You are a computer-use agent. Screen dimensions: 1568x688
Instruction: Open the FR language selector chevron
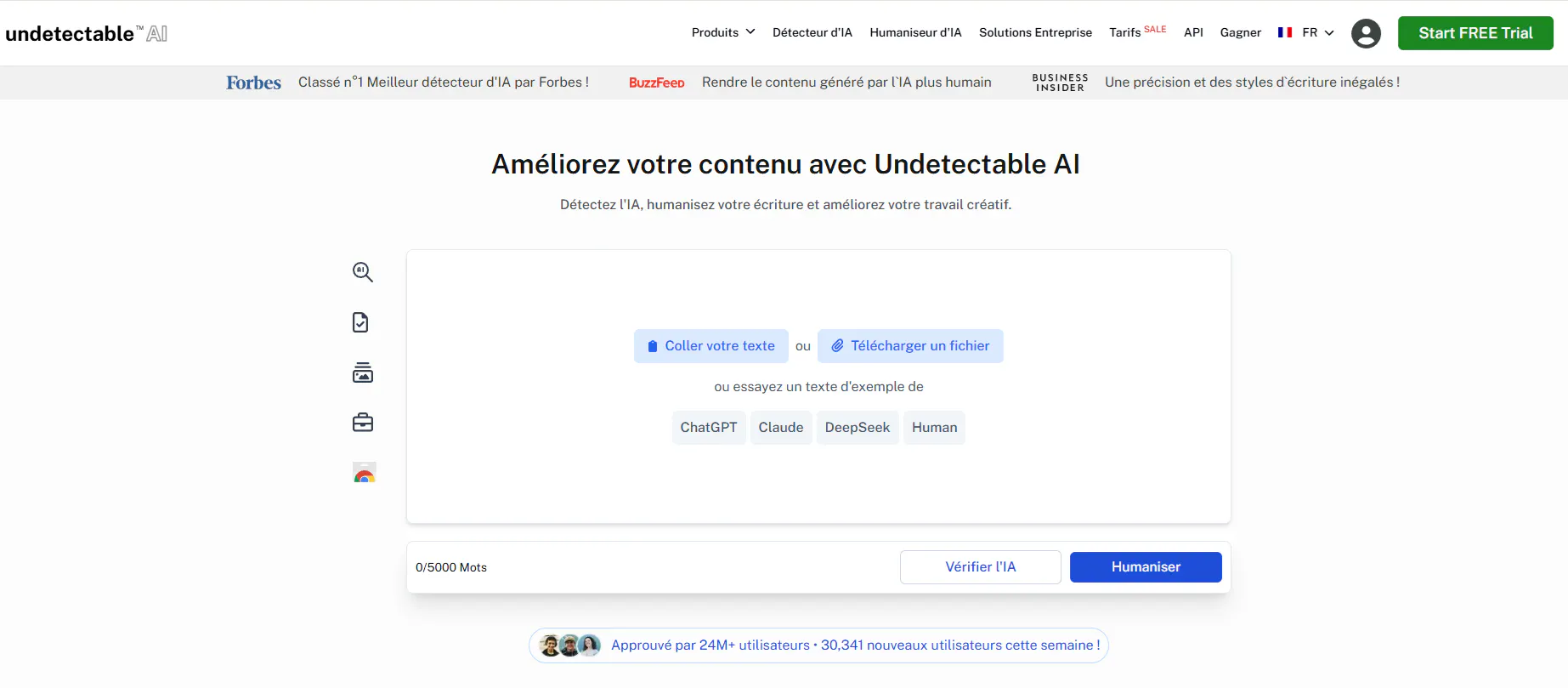point(1329,32)
